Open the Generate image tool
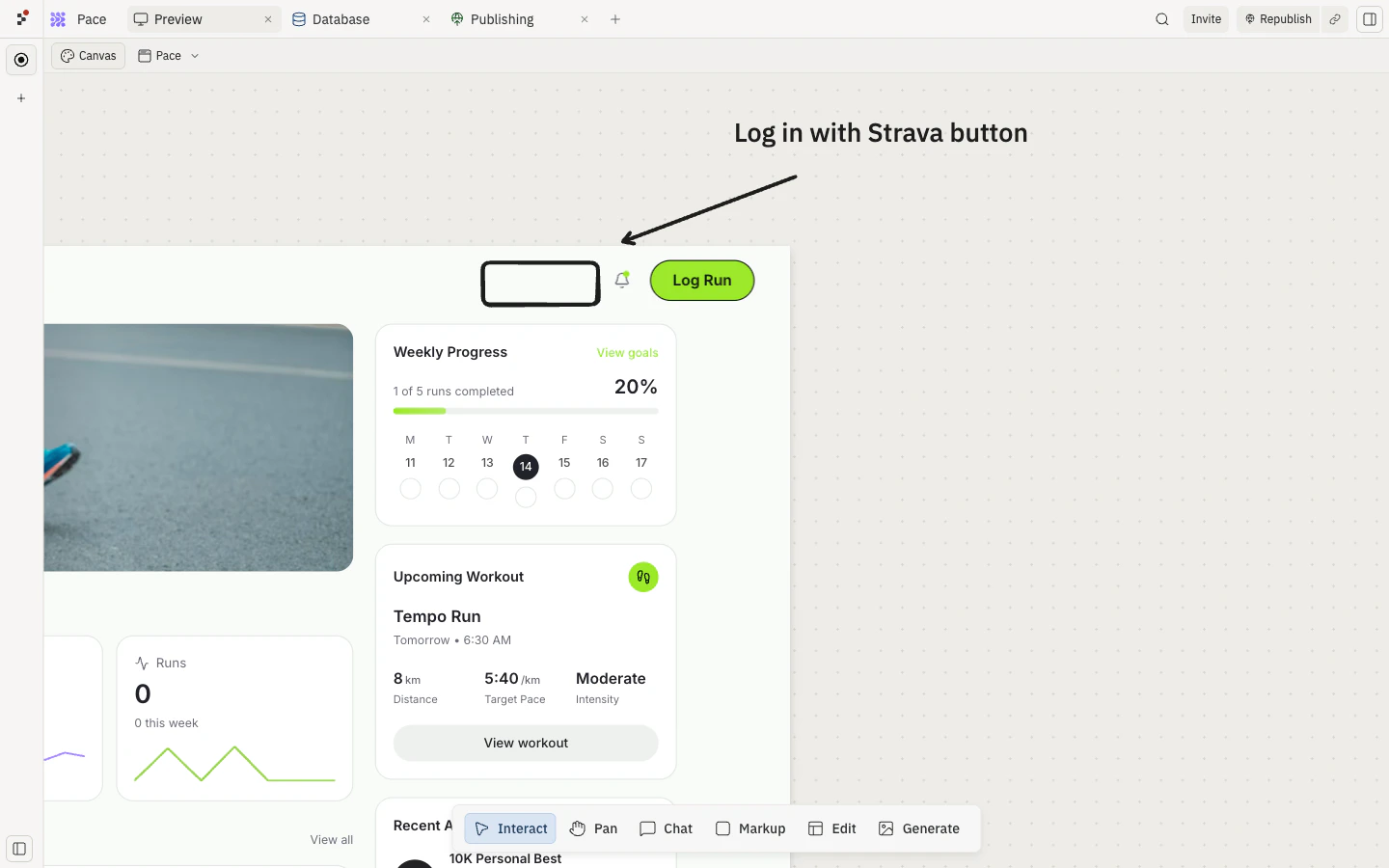The width and height of the screenshot is (1389, 868). tap(919, 828)
